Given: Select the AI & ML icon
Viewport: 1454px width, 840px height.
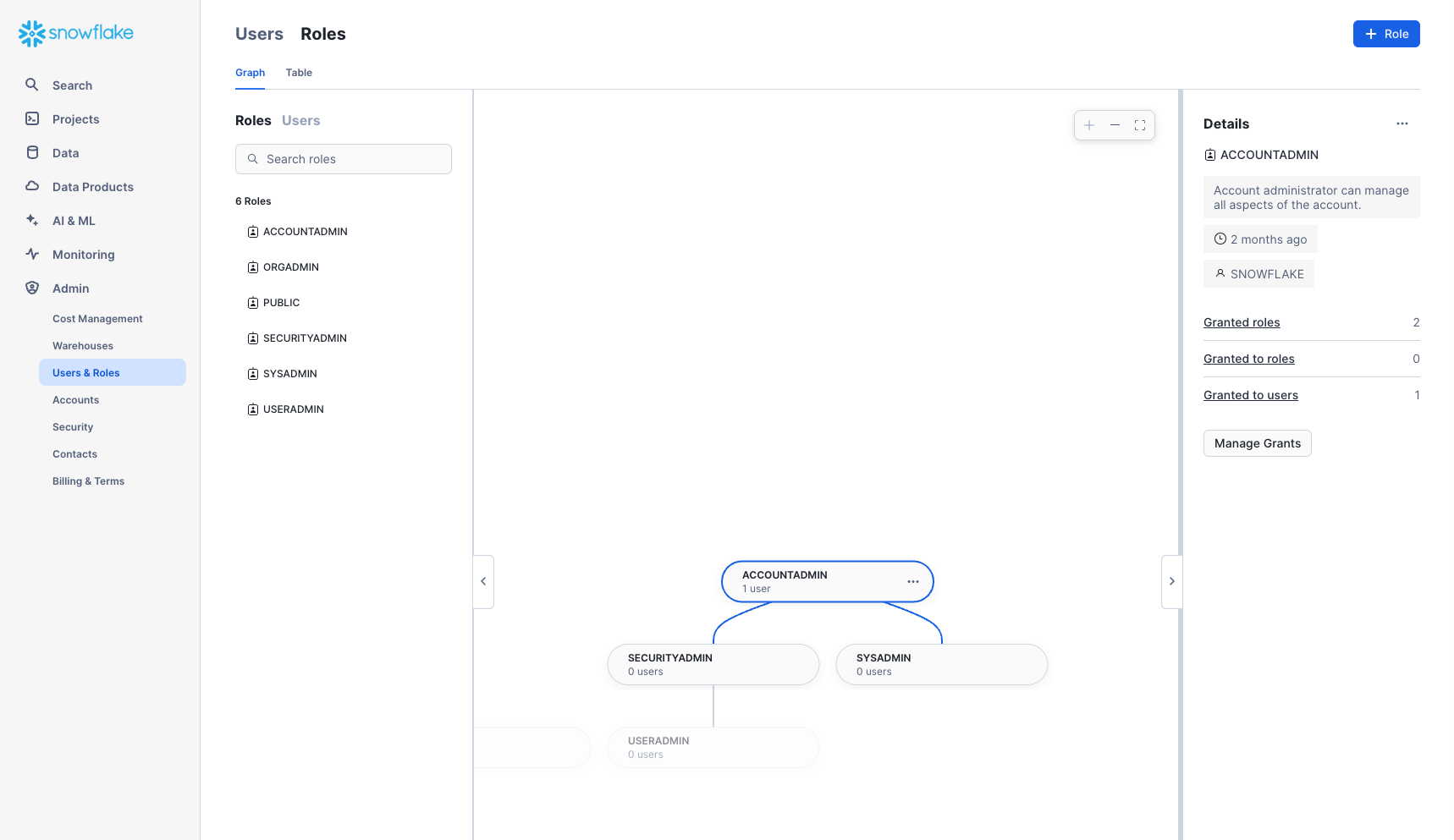Looking at the screenshot, I should [x=31, y=220].
